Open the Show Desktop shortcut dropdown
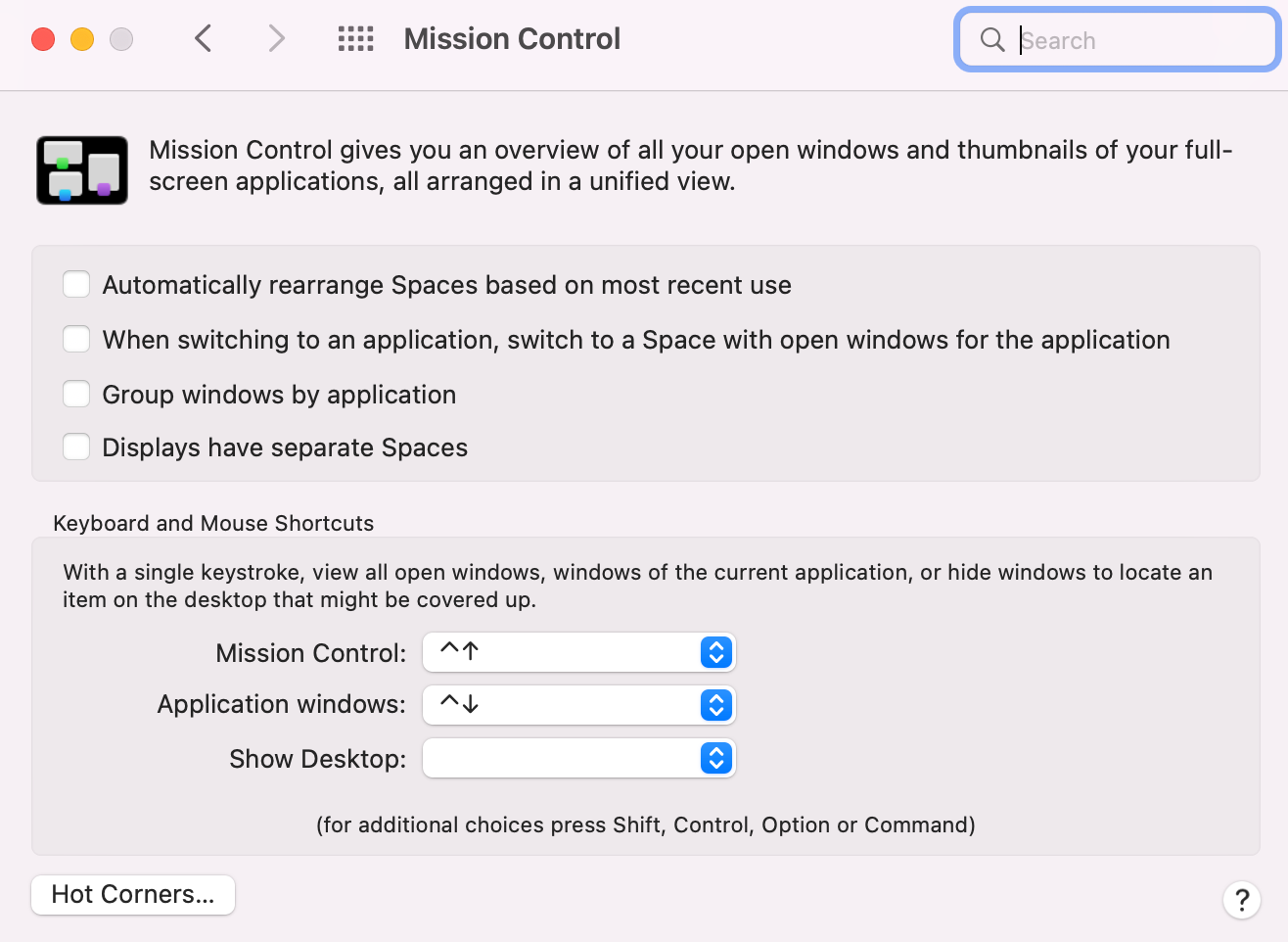The width and height of the screenshot is (1288, 942). click(x=578, y=758)
